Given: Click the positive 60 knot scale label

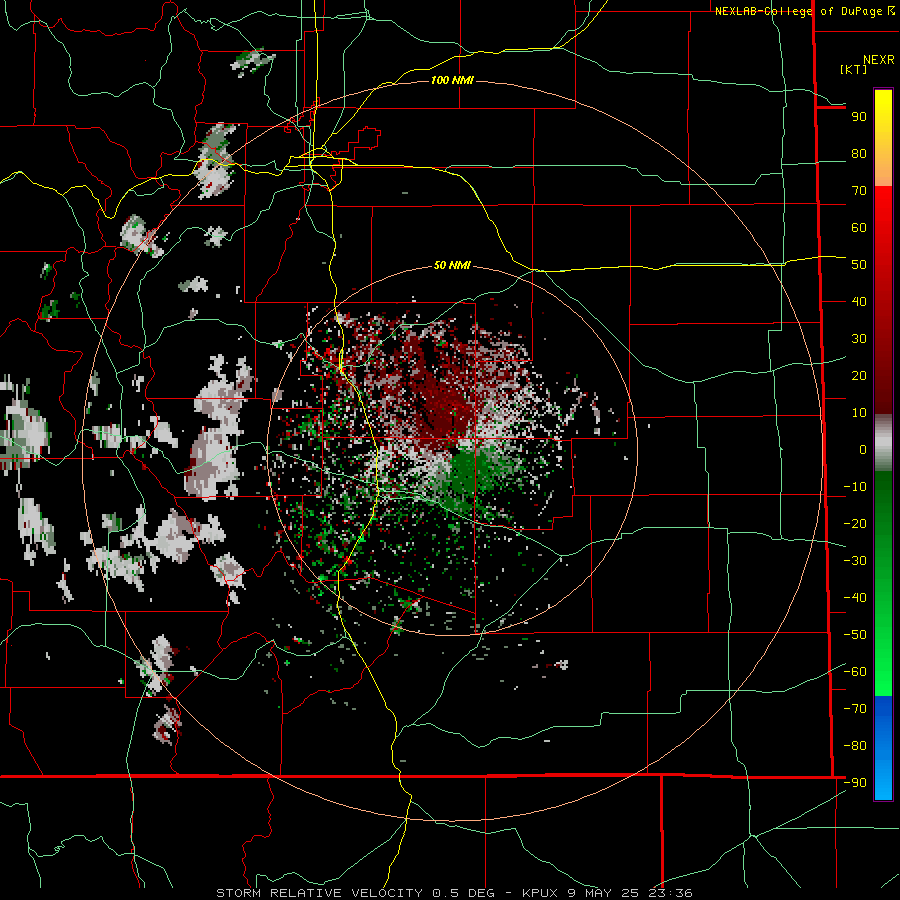Looking at the screenshot, I should (x=859, y=228).
